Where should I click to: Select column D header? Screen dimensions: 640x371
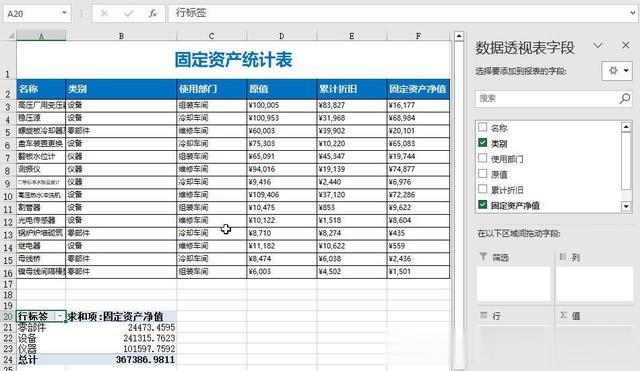(282, 36)
